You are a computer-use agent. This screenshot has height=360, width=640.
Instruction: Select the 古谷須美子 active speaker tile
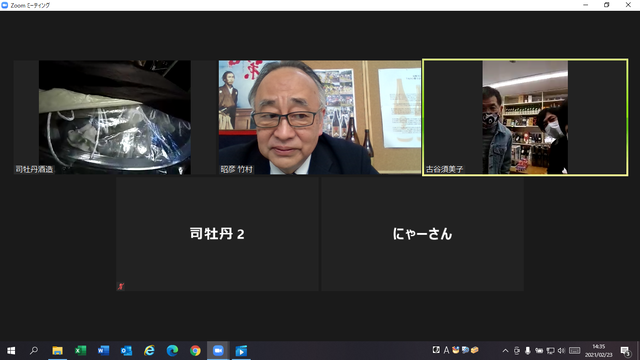525,118
